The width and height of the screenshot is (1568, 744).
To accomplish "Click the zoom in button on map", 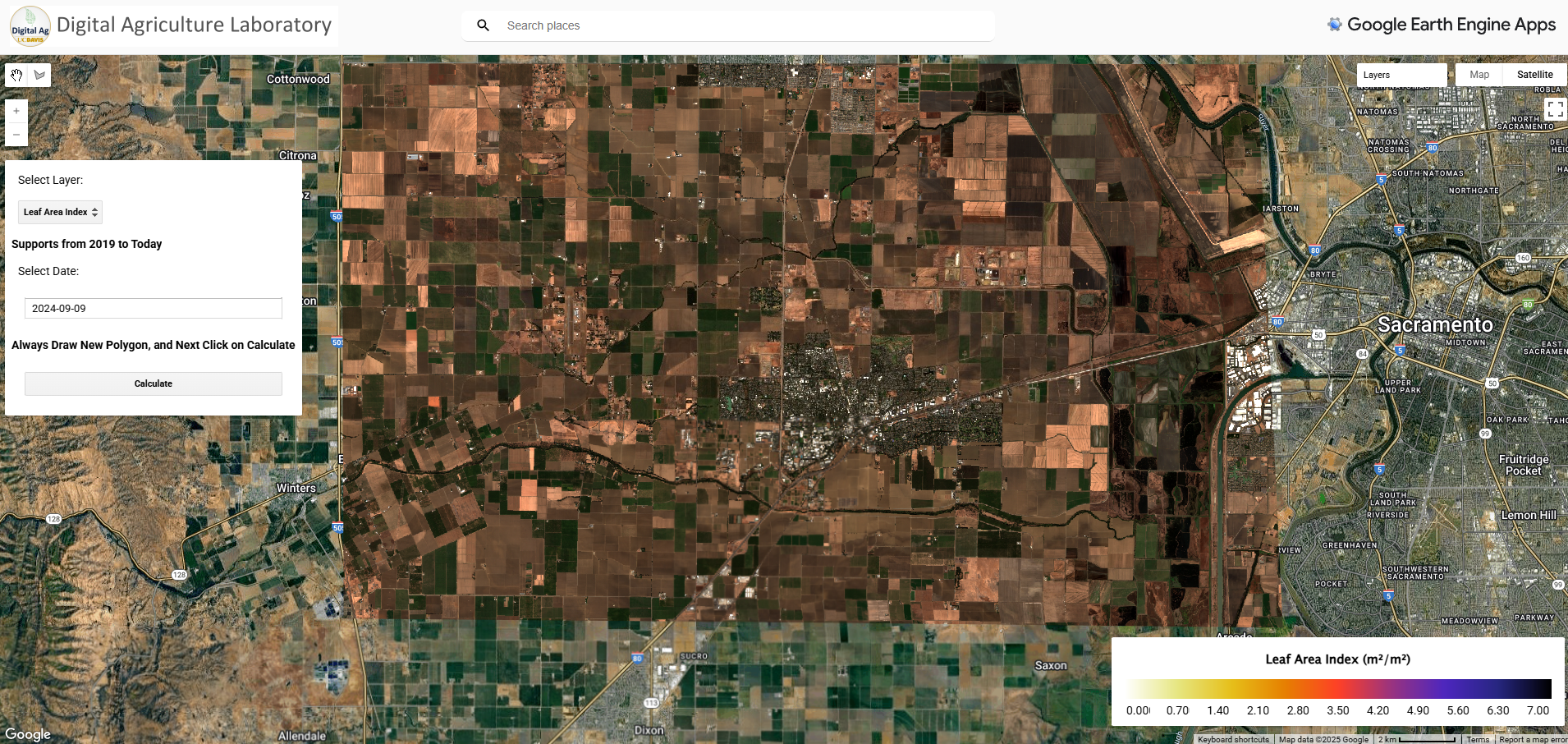I will [16, 110].
